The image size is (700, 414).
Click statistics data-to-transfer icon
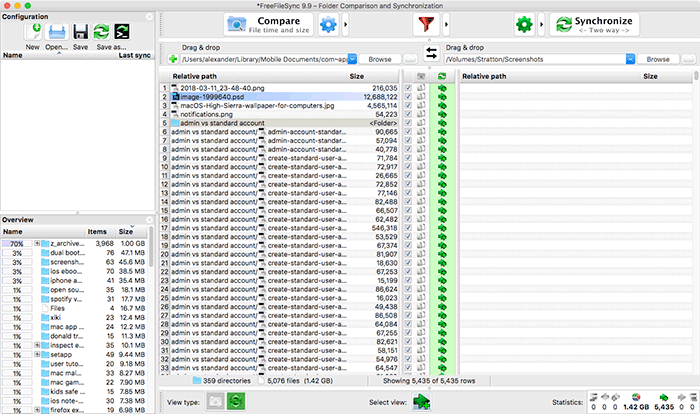[636, 397]
